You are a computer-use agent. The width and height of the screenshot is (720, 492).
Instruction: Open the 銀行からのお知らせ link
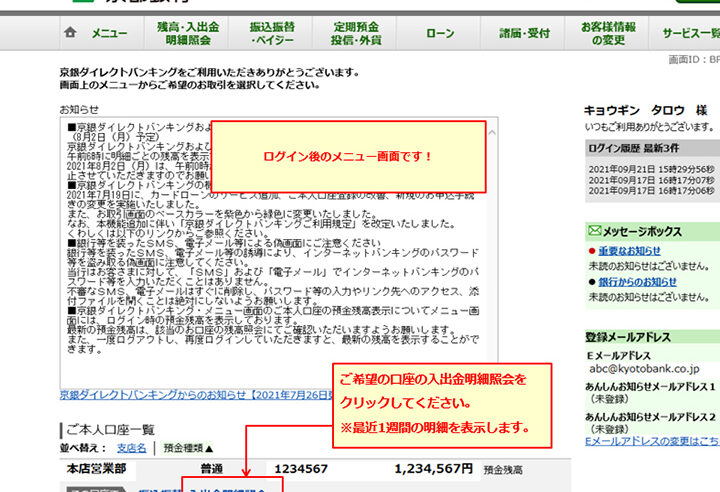636,282
